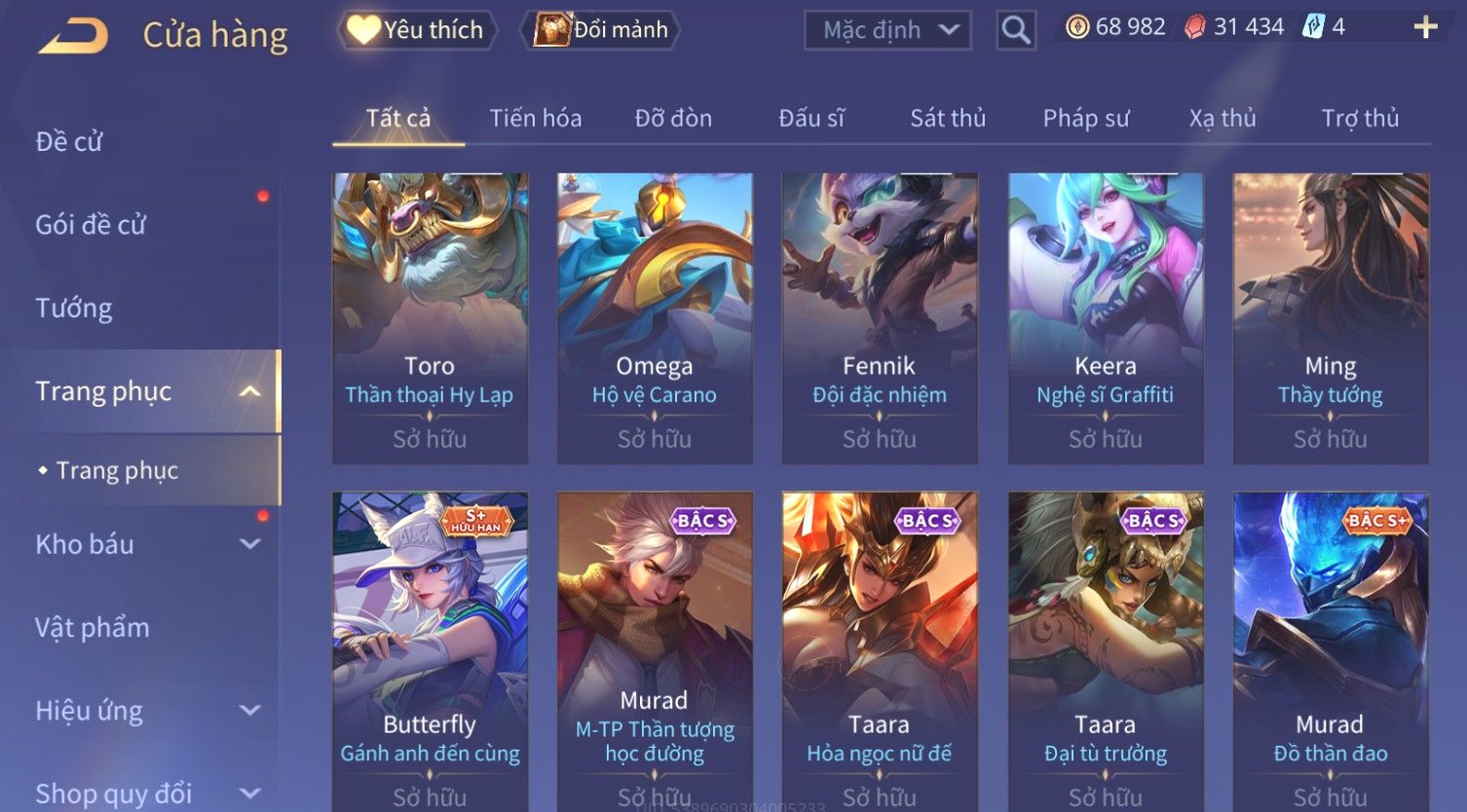Screen dimensions: 1467x812
Task: Open the Mặc định sort dropdown
Action: (887, 30)
